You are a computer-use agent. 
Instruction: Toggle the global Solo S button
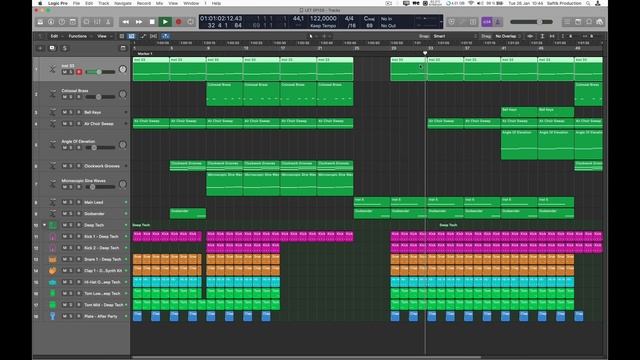[64, 48]
